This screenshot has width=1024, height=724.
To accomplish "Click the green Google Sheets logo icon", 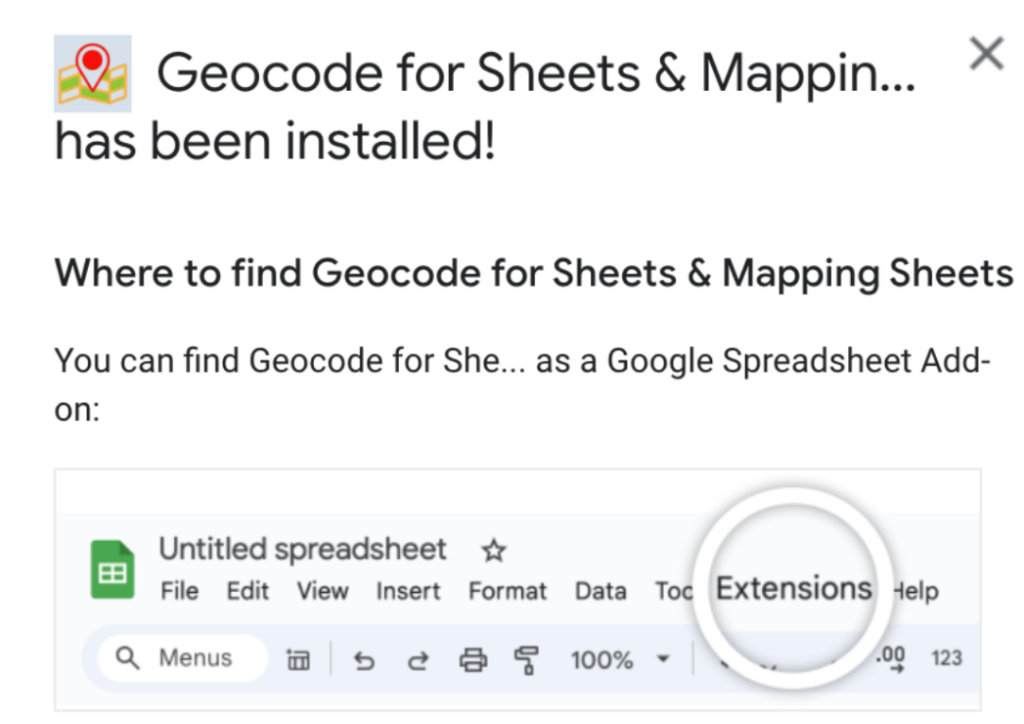I will coord(112,569).
